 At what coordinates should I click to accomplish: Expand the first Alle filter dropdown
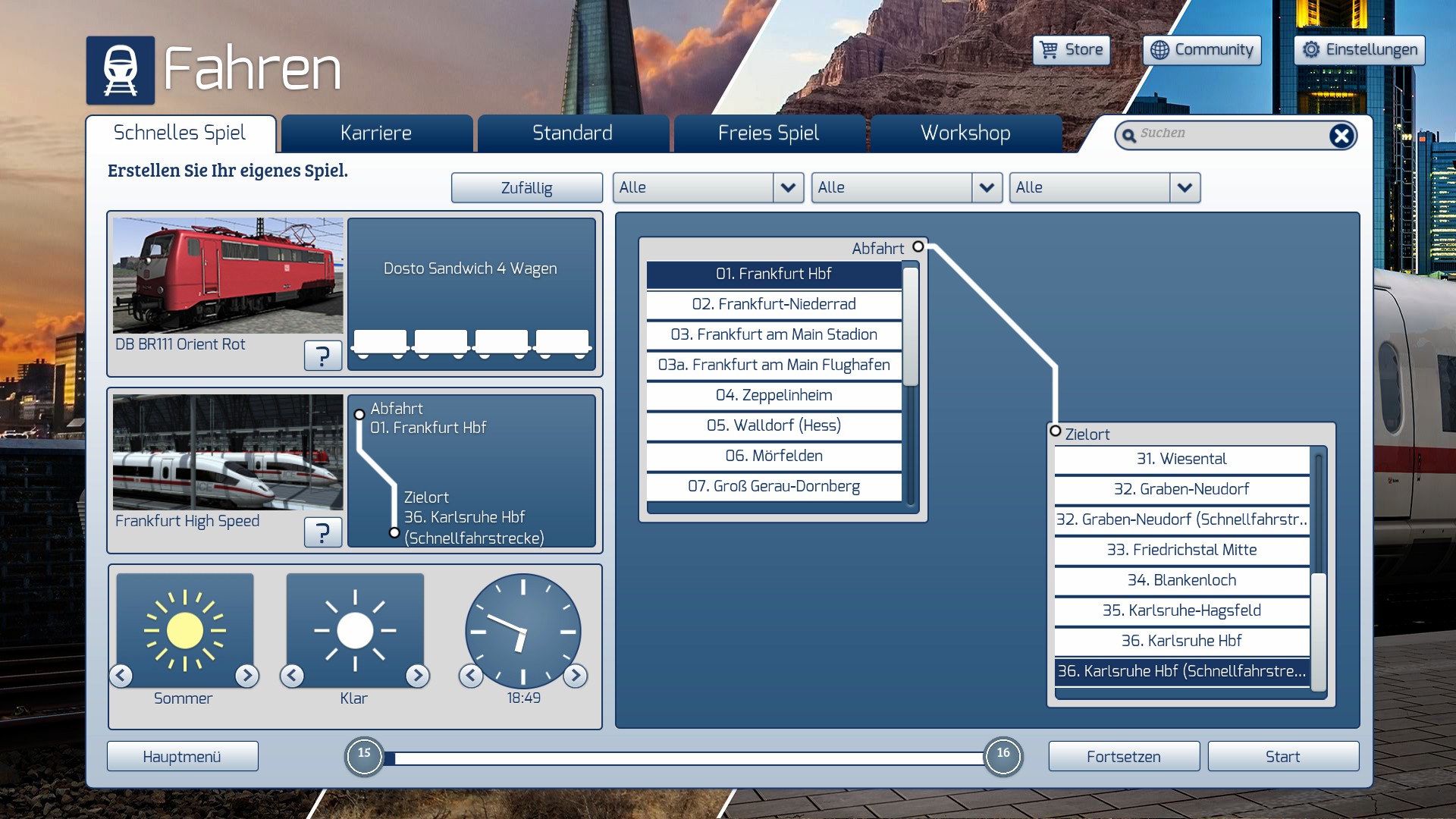click(788, 187)
